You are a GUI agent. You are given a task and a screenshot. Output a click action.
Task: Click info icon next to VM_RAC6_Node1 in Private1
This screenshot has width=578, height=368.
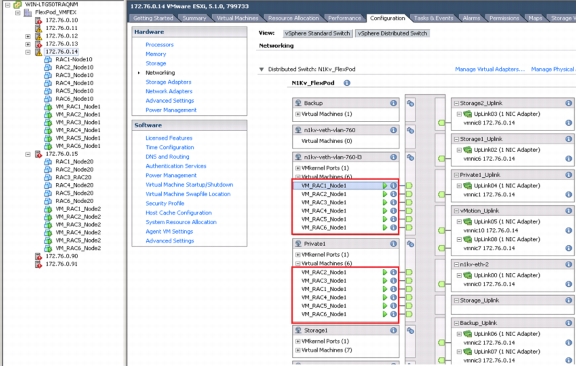(393, 314)
